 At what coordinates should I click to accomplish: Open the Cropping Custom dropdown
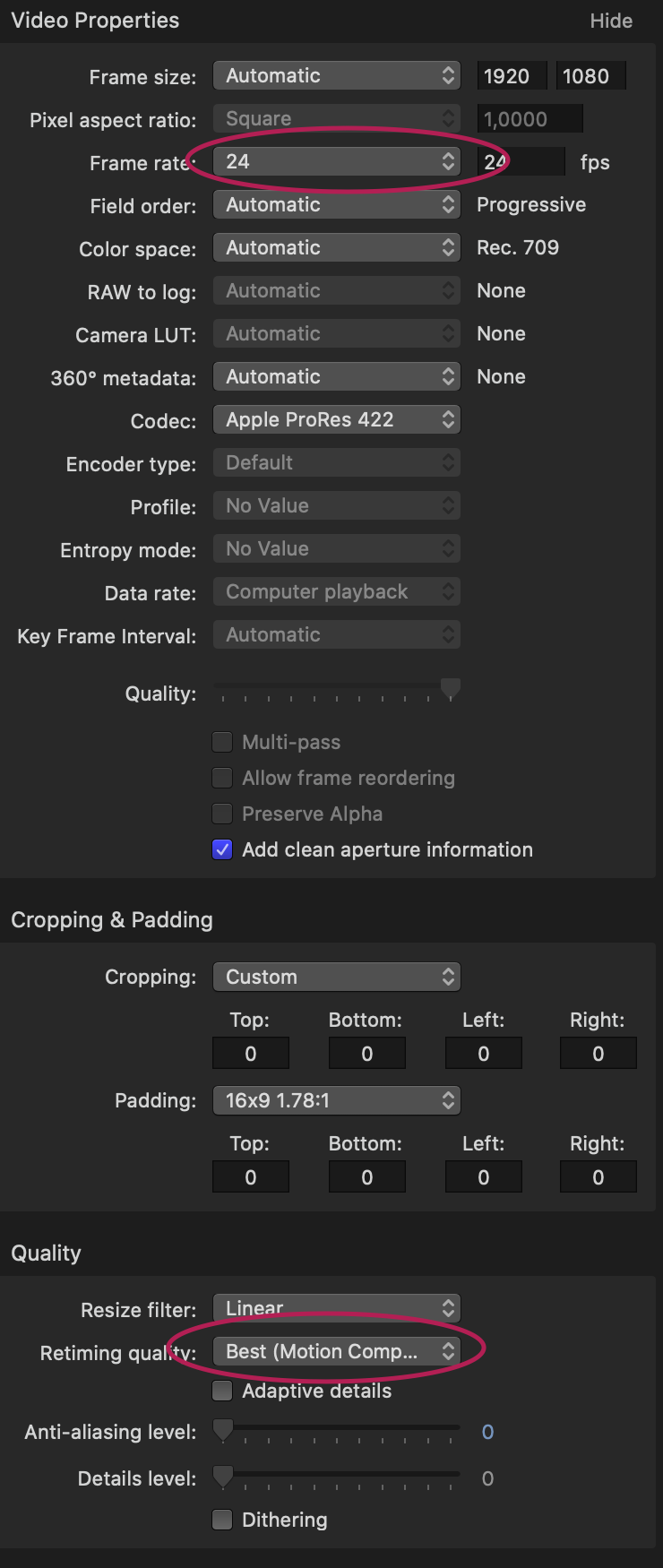pos(336,978)
